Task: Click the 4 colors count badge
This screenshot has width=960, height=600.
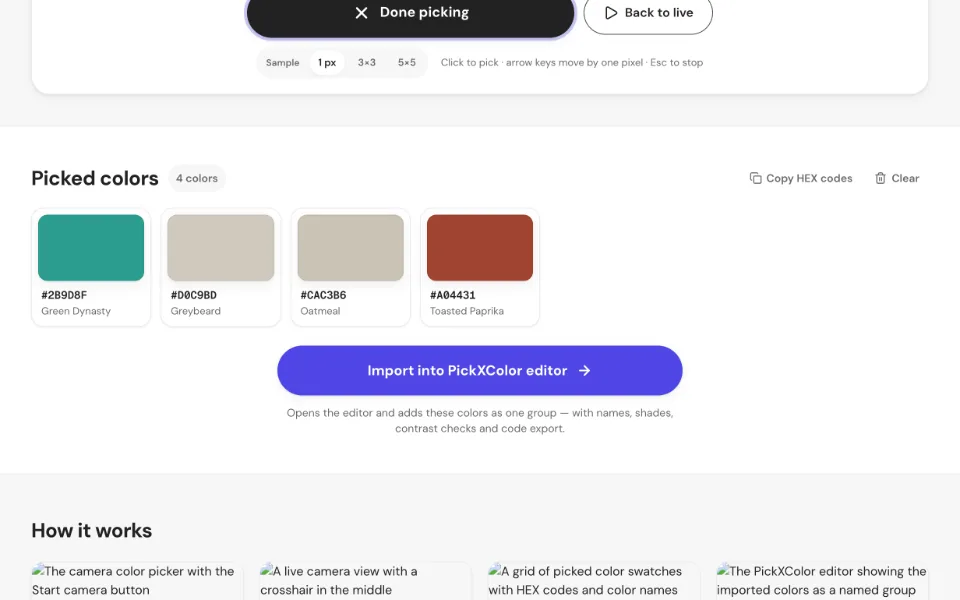Action: click(197, 178)
